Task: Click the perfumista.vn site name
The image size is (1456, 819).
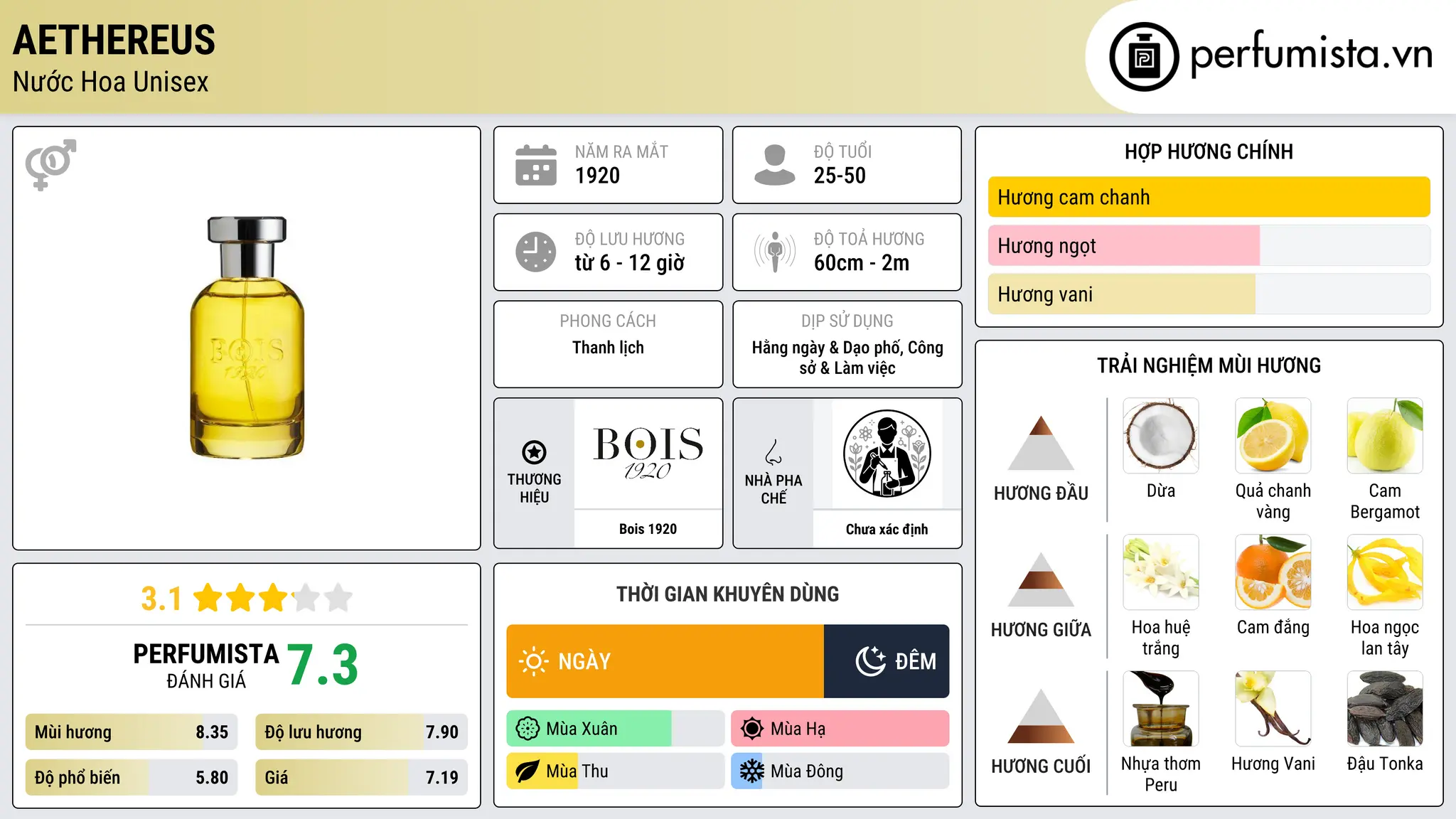Action: (x=1311, y=55)
